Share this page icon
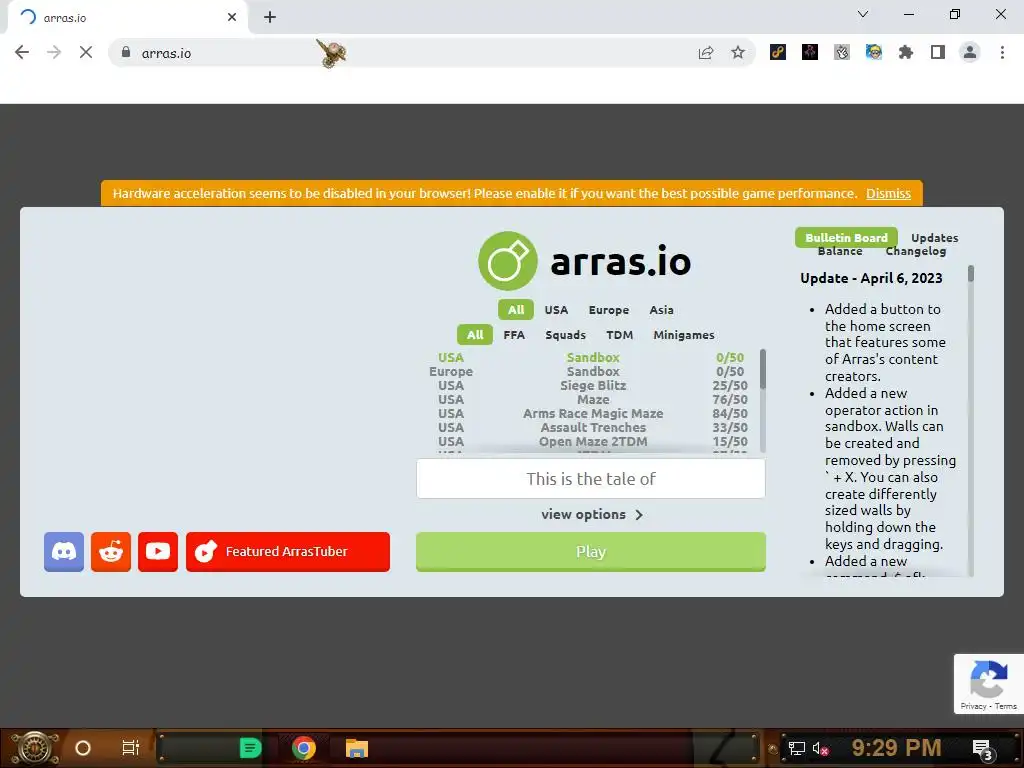The width and height of the screenshot is (1024, 768). tap(706, 53)
